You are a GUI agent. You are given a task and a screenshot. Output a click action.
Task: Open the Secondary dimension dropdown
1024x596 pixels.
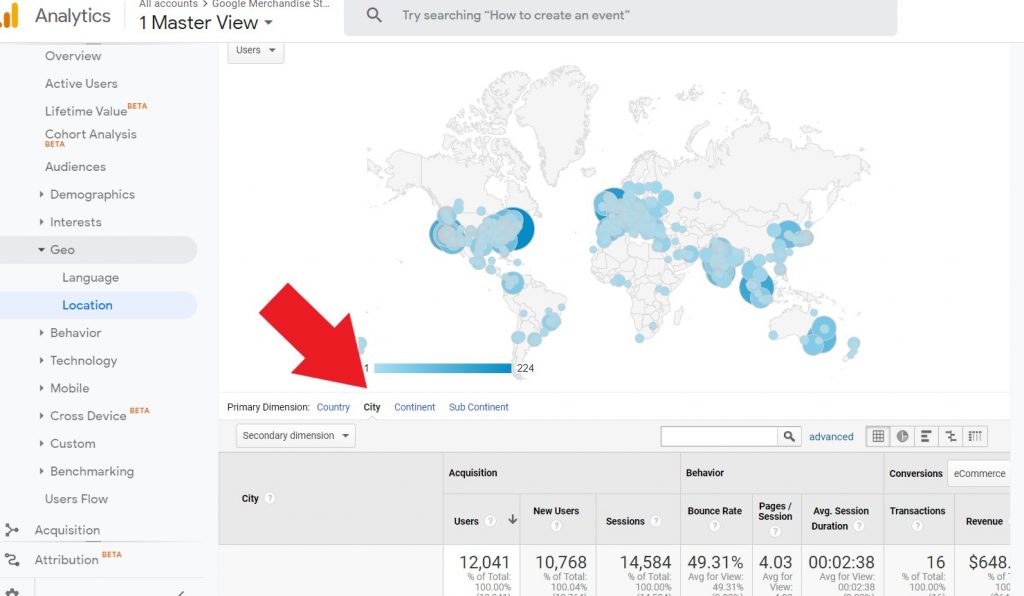pos(295,435)
